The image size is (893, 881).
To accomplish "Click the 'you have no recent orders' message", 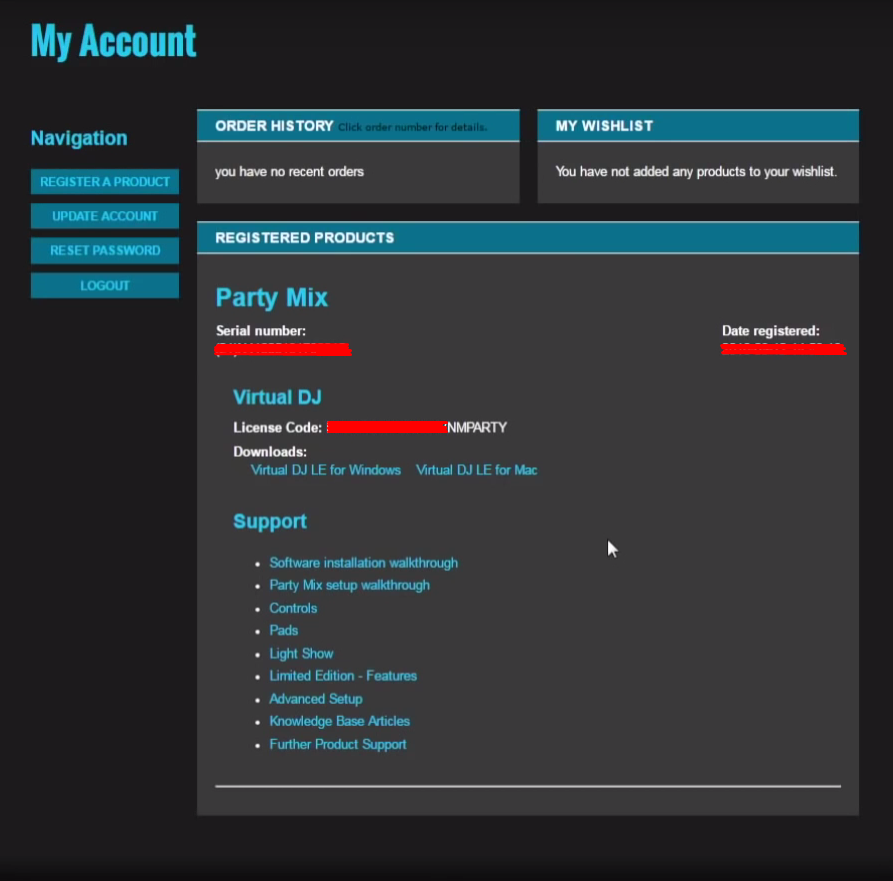I will pos(289,171).
